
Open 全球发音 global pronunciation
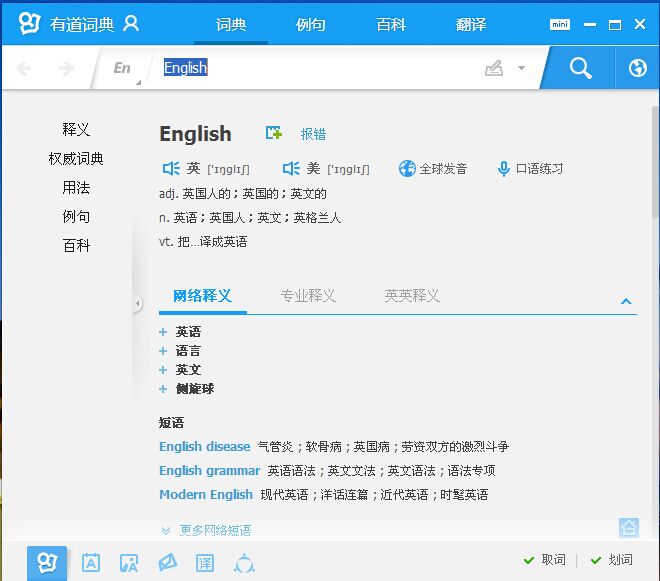[x=433, y=169]
